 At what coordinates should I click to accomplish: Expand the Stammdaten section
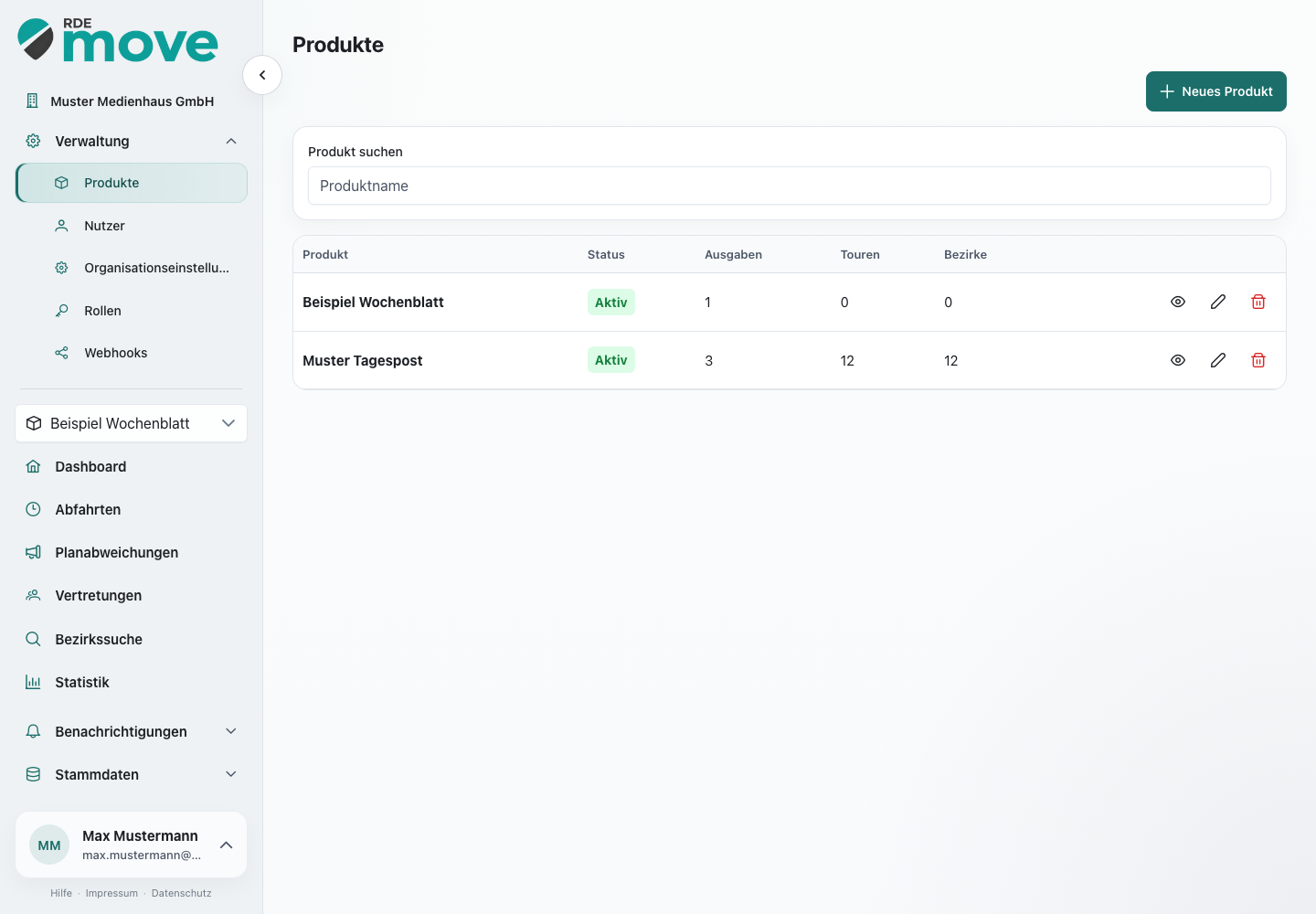tap(132, 774)
